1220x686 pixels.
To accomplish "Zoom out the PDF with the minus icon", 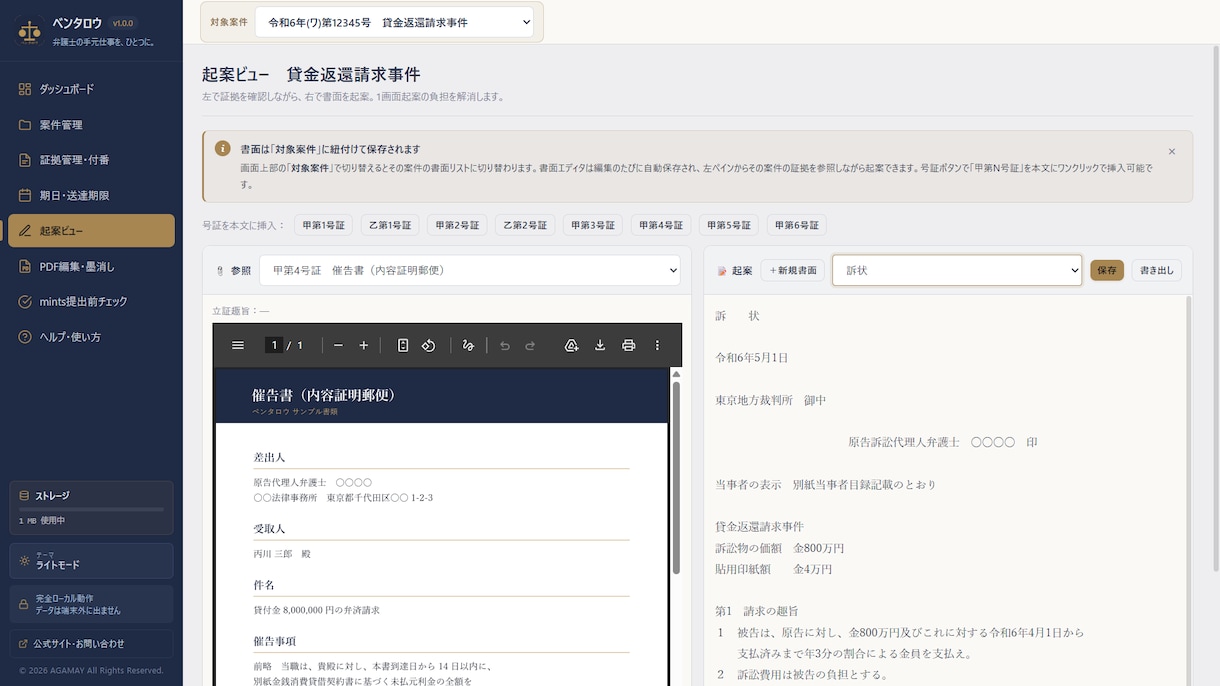I will [338, 345].
